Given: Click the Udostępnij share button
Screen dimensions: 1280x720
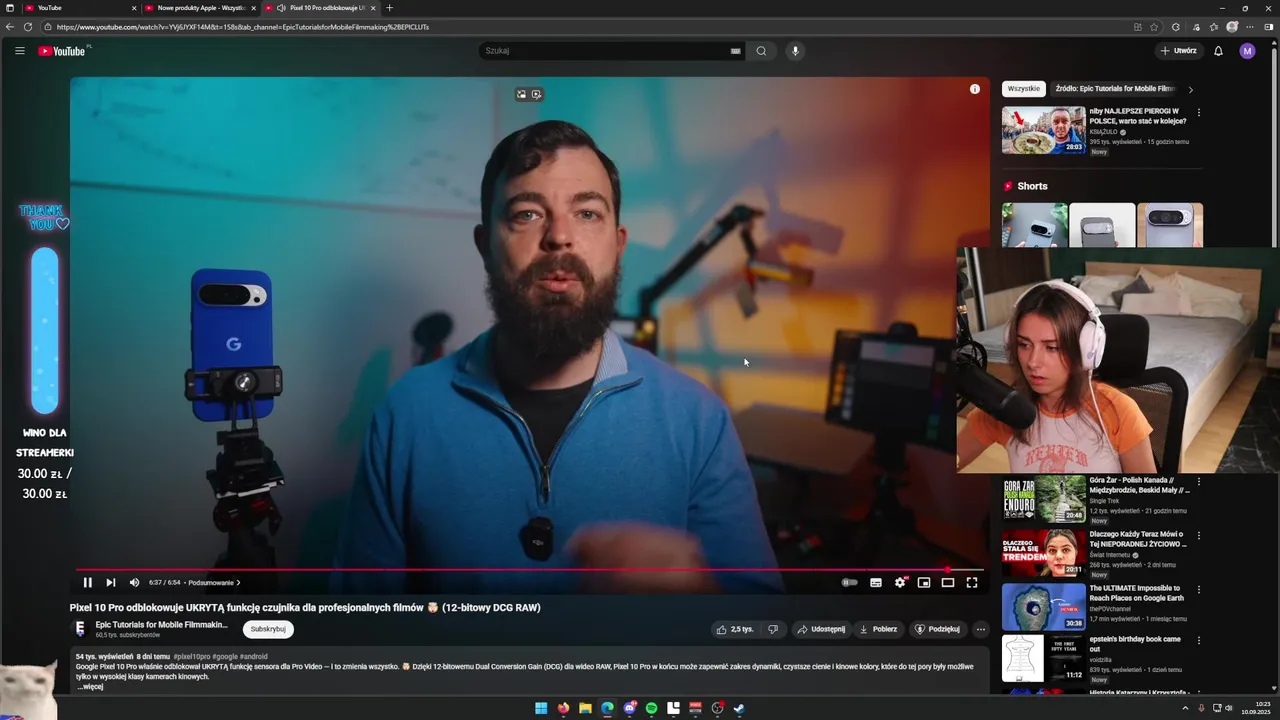Looking at the screenshot, I should point(821,629).
